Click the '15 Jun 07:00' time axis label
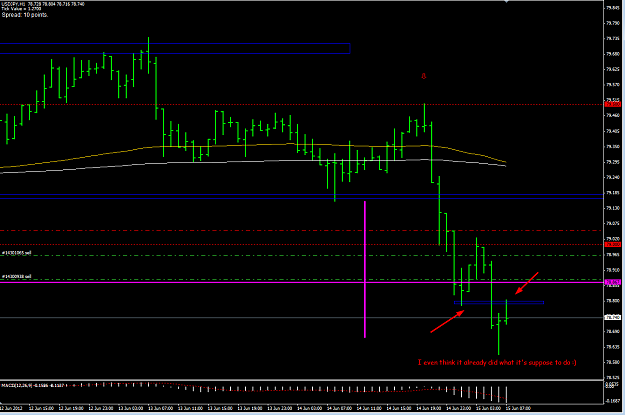Viewport: 625px width, 415px height. 518,408
